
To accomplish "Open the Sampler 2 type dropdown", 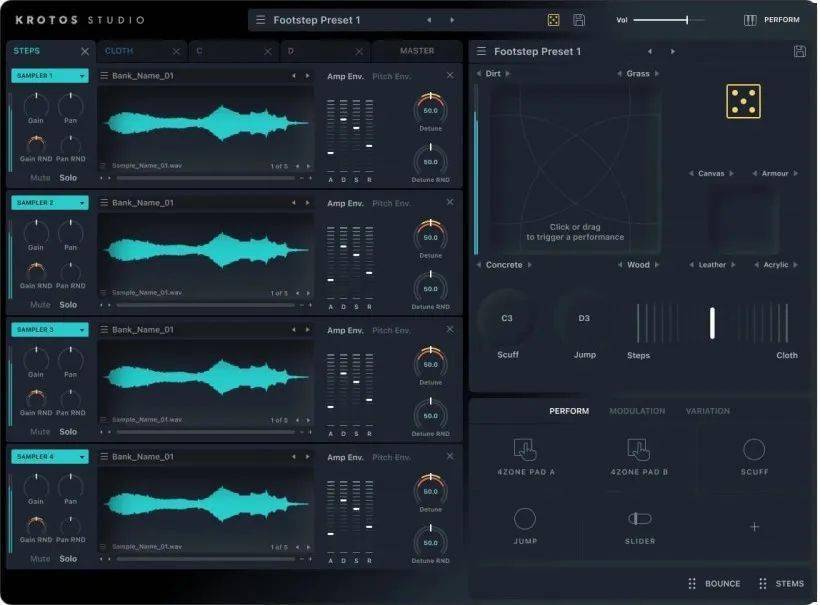I will pyautogui.click(x=50, y=203).
